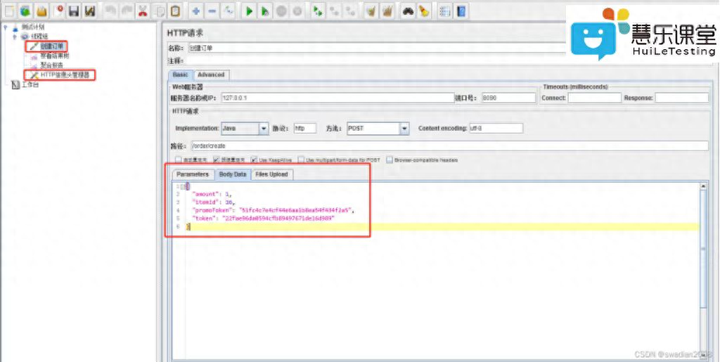Viewport: 720px width, 362px height.
Task: Click the "promoToken" line in body data
Action: (x=274, y=210)
